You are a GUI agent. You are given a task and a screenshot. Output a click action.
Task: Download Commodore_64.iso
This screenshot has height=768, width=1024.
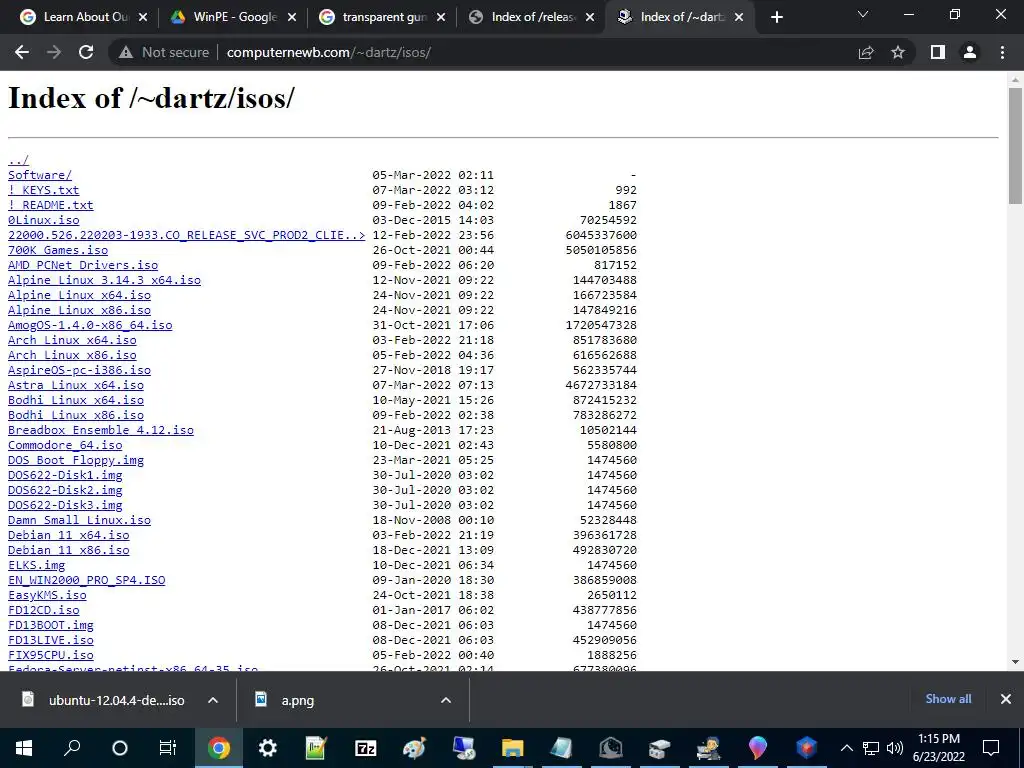tap(65, 445)
